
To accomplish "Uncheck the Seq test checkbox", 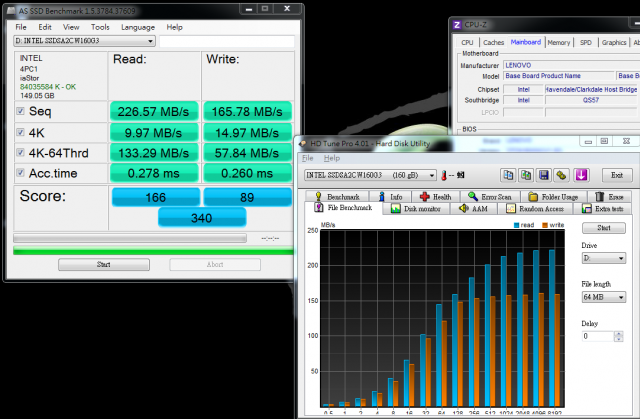I will click(20, 111).
